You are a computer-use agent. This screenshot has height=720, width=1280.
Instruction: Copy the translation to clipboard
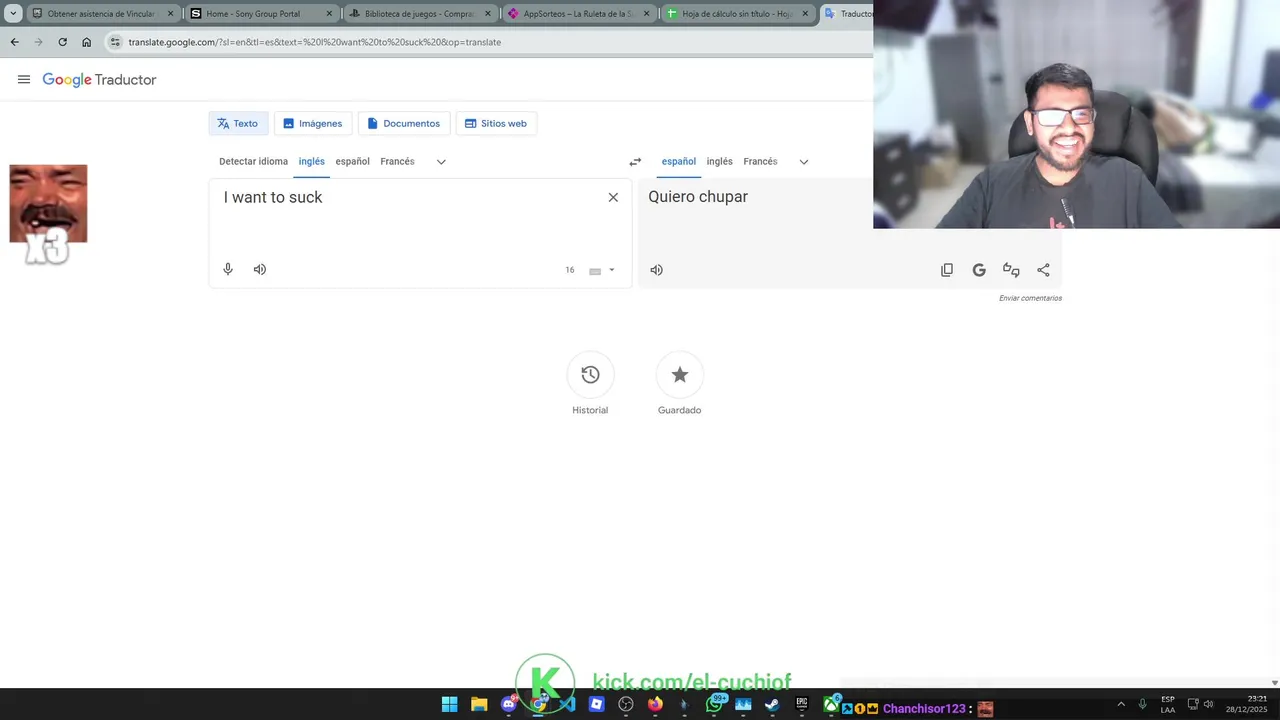pos(947,270)
